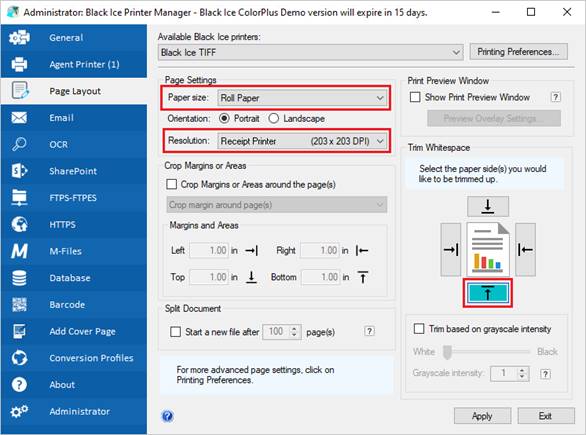Screen dimensions: 586x435
Task: Click the blue help icon at bottom
Action: point(167,416)
